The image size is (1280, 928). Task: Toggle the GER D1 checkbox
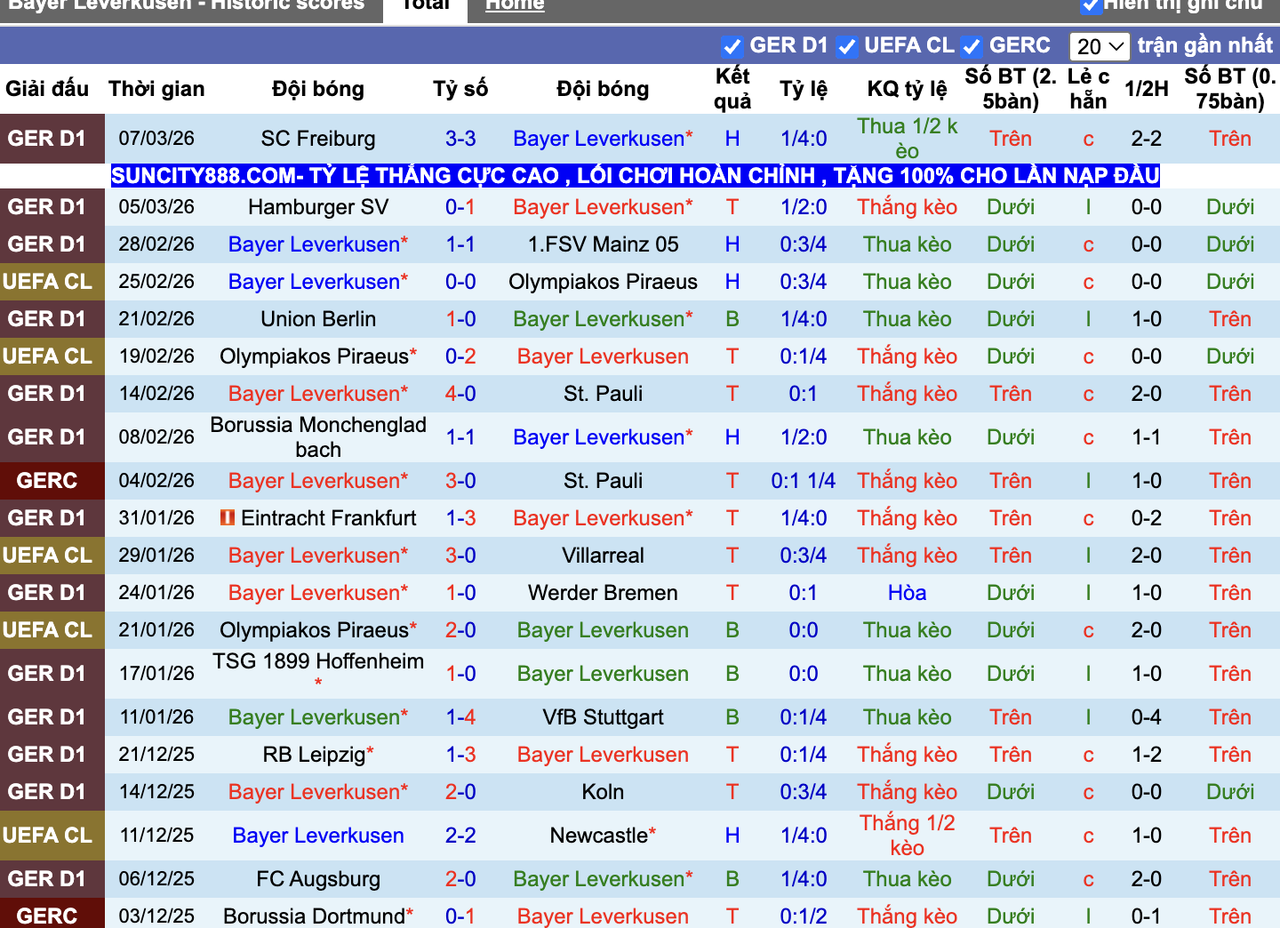732,46
